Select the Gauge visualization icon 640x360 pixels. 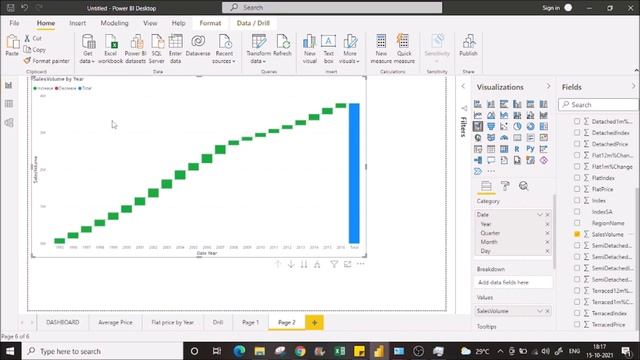tap(504, 138)
